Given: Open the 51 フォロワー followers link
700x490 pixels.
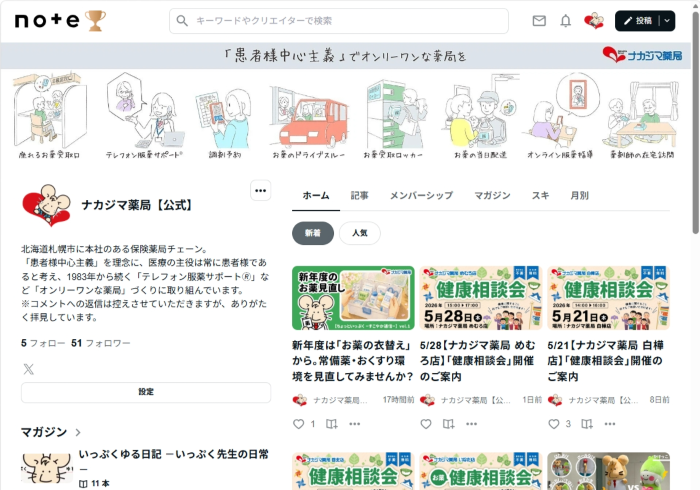Looking at the screenshot, I should point(100,343).
